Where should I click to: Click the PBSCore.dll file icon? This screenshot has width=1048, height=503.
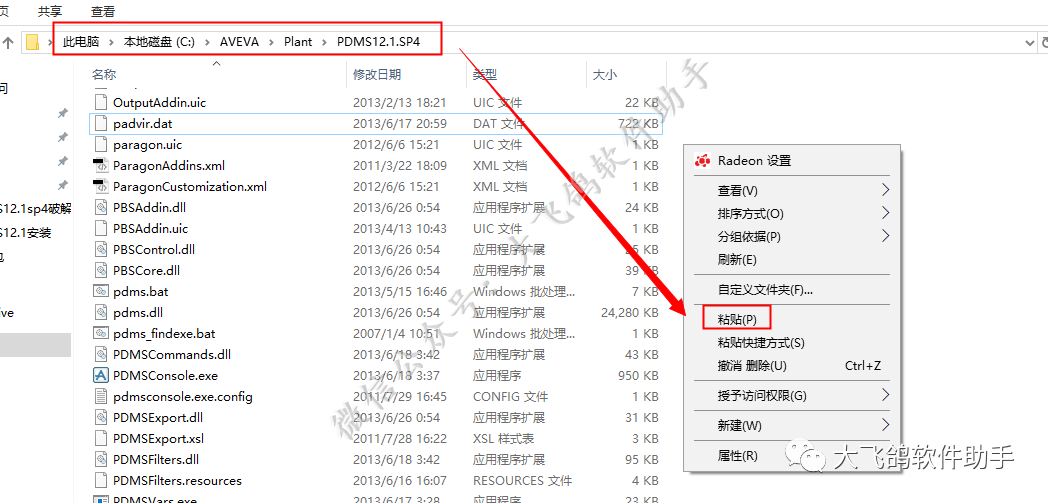click(x=100, y=271)
